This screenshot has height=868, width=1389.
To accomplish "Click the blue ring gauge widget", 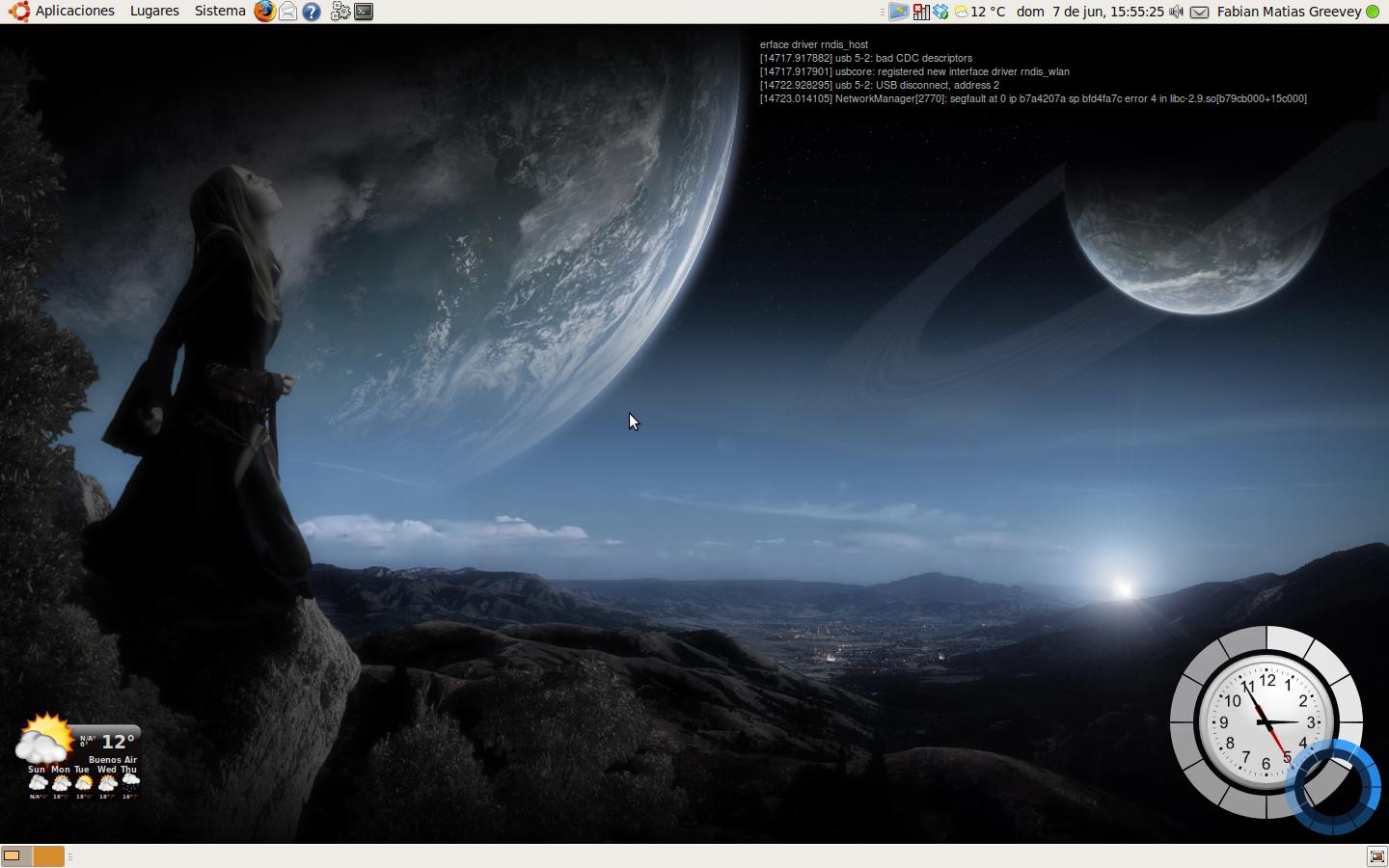I will tap(1333, 786).
